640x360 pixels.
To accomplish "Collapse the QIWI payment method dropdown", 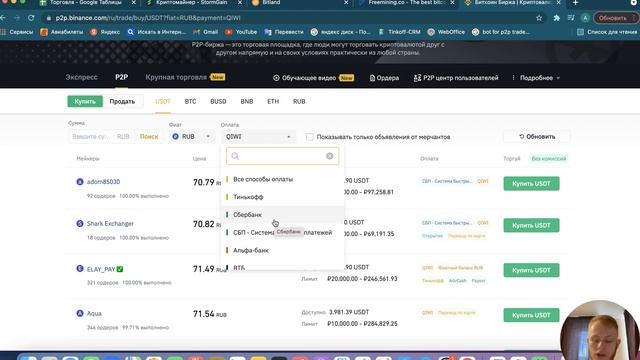I will click(x=258, y=137).
